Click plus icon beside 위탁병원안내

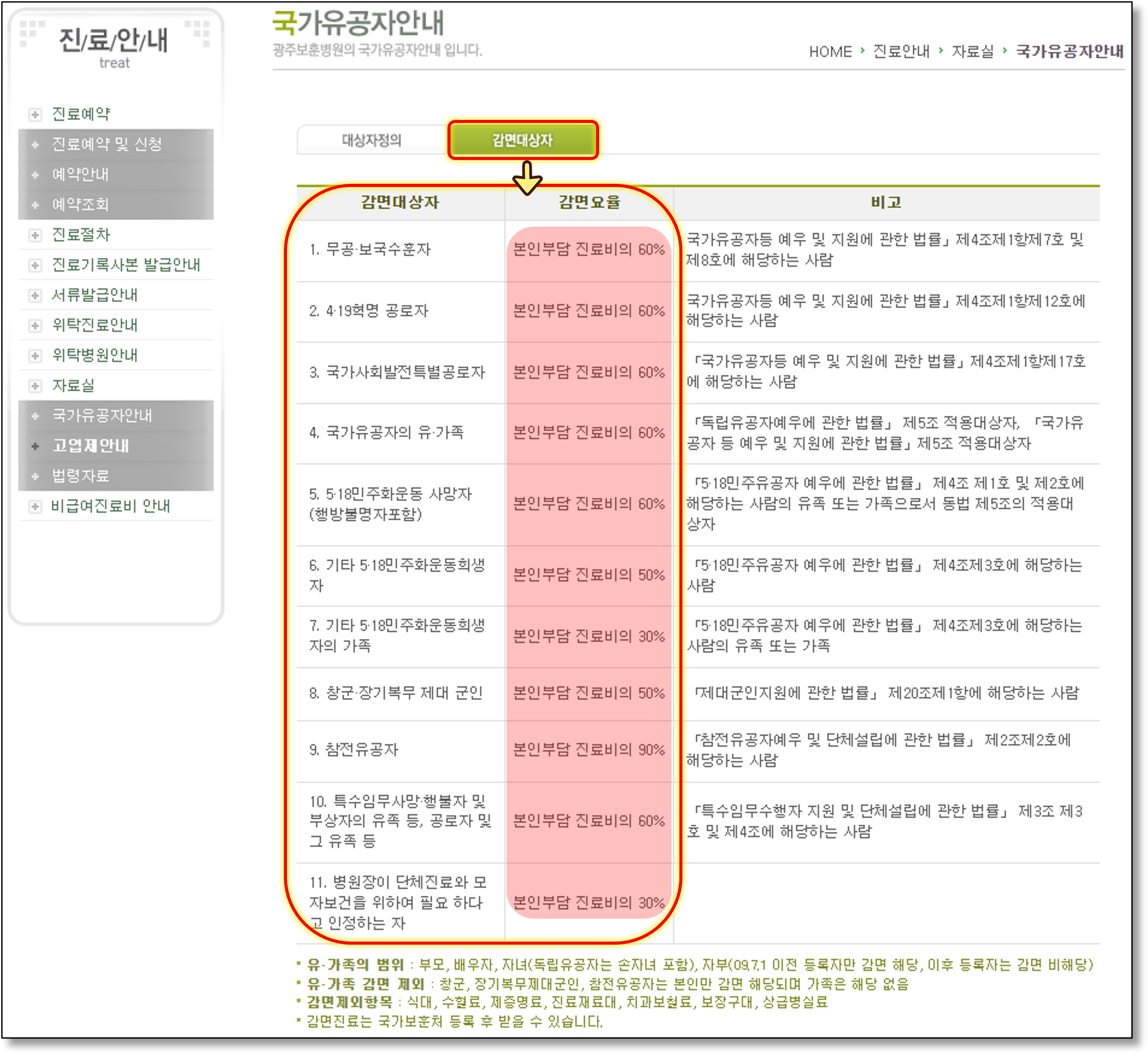pyautogui.click(x=35, y=356)
